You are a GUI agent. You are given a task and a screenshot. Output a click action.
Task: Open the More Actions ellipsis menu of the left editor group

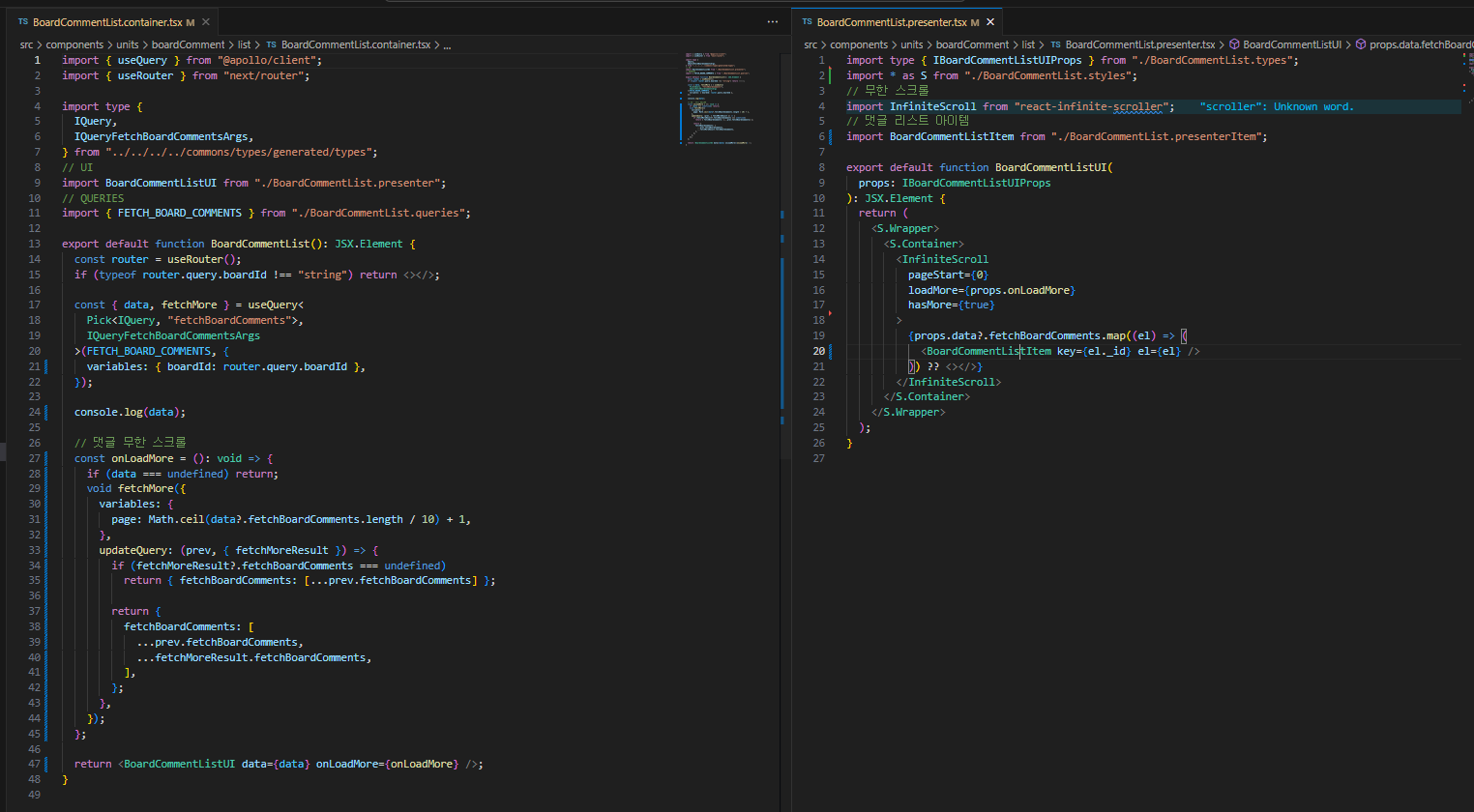(x=772, y=21)
